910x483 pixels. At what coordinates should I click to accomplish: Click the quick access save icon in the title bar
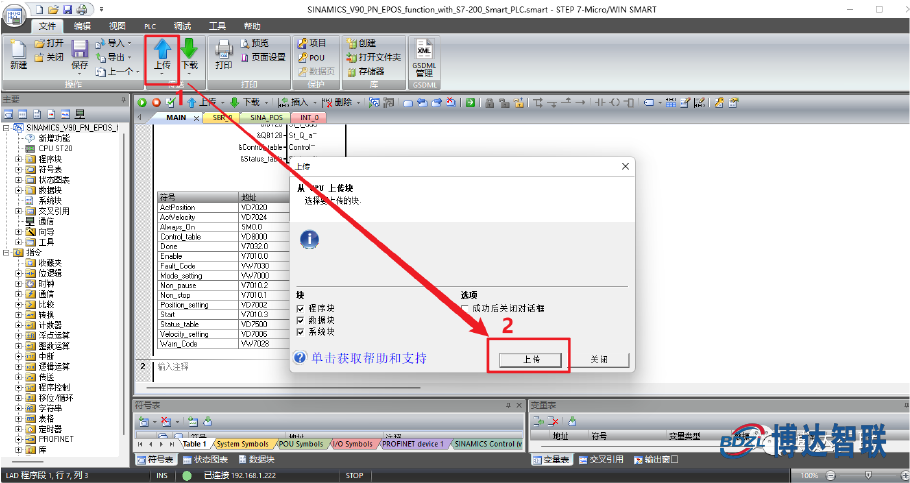tap(68, 9)
